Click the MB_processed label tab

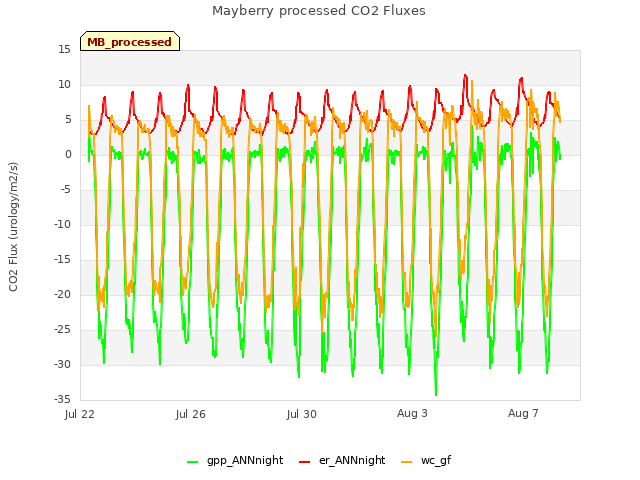point(130,41)
